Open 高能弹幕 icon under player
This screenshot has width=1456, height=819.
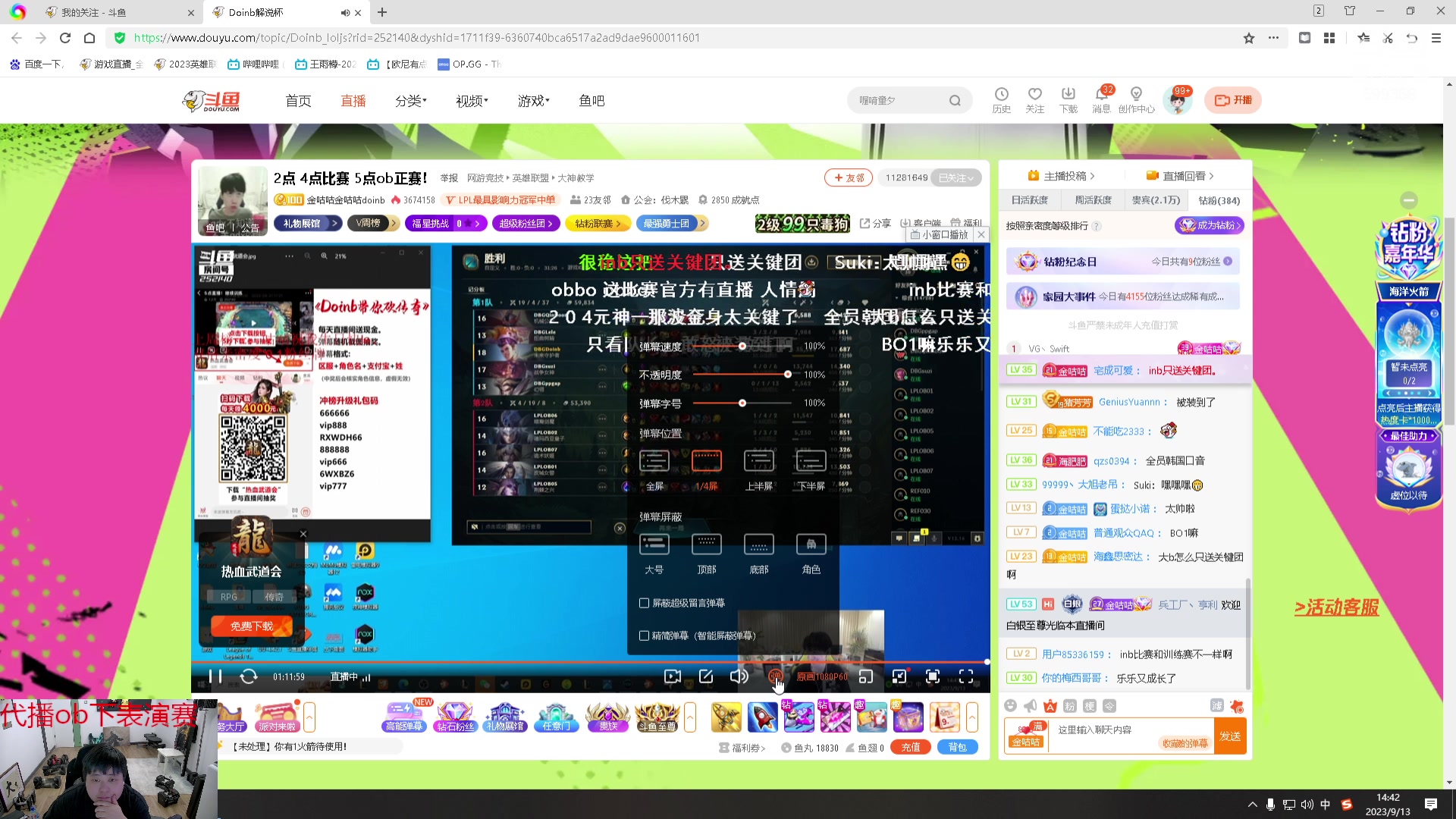click(403, 717)
